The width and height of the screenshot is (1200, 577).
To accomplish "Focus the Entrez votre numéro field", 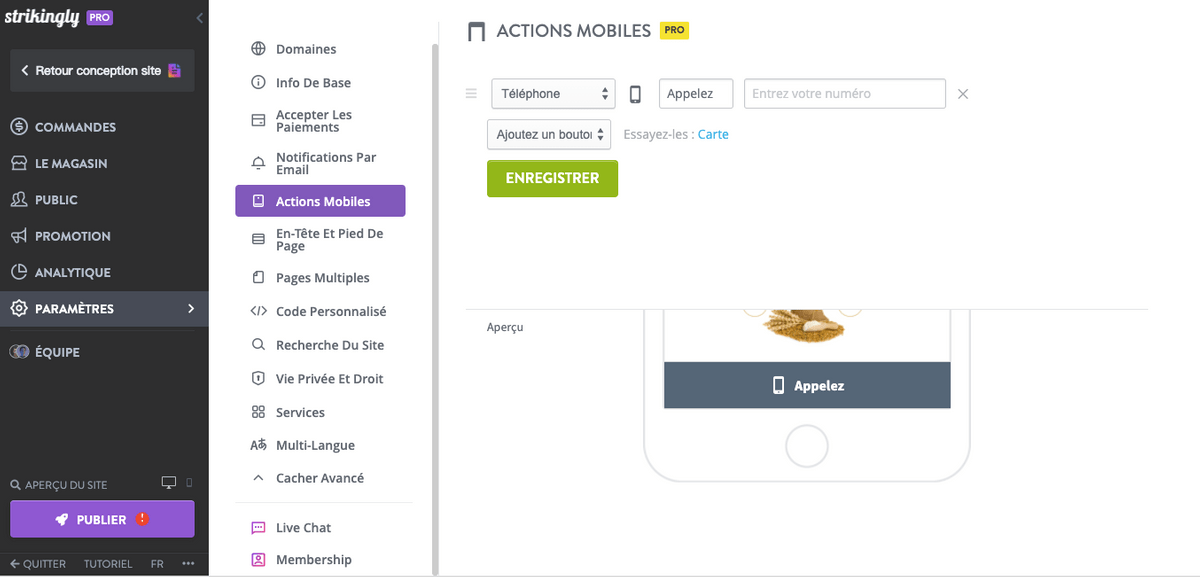I will (844, 94).
